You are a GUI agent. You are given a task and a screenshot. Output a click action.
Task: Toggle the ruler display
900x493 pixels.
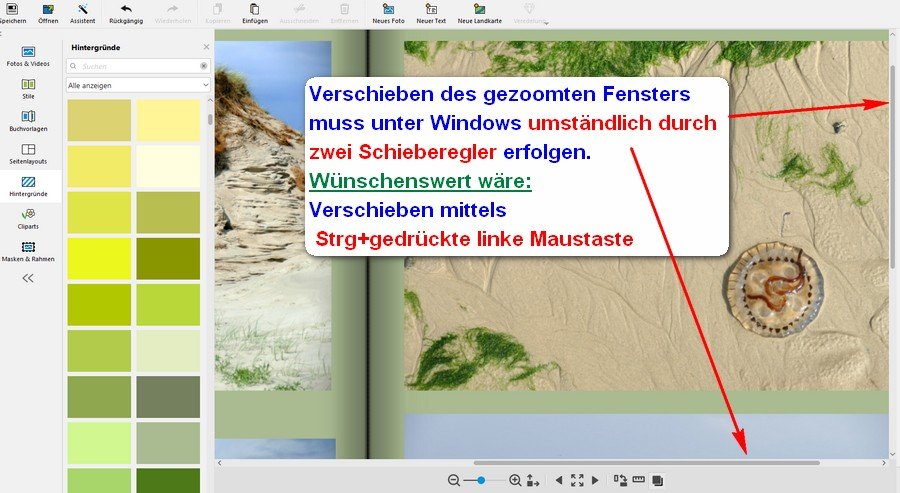(638, 480)
